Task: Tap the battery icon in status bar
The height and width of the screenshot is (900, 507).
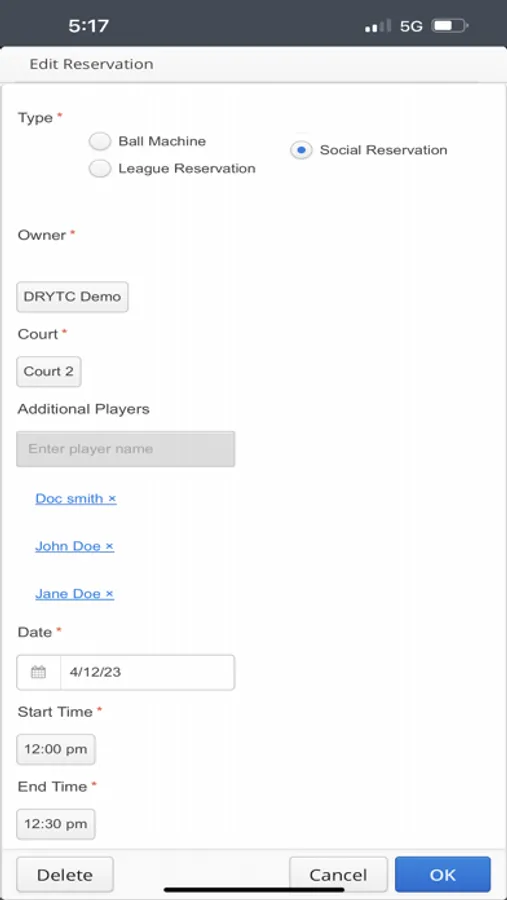Action: tap(450, 26)
